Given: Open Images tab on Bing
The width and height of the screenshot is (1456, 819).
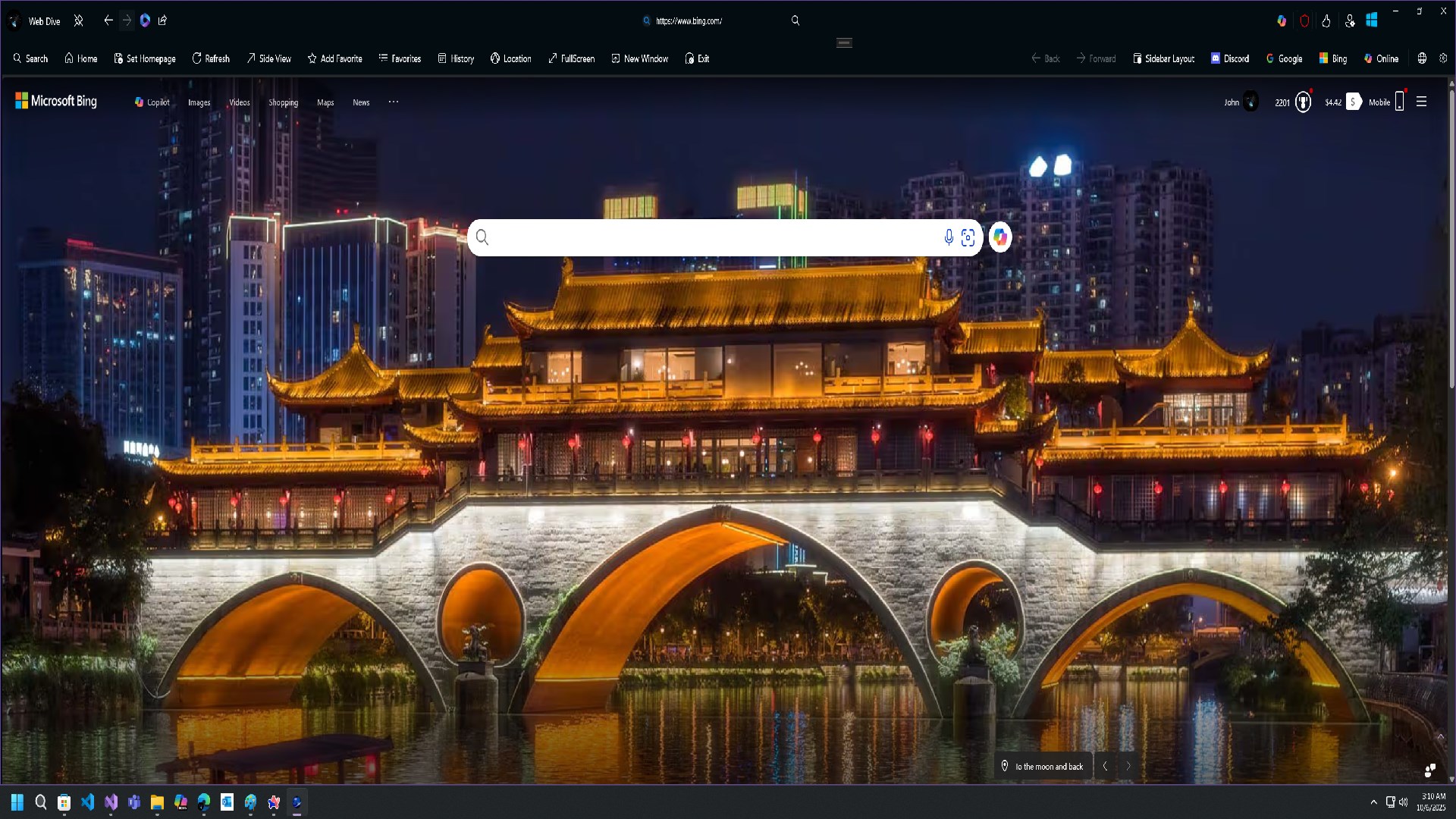Looking at the screenshot, I should tap(199, 102).
